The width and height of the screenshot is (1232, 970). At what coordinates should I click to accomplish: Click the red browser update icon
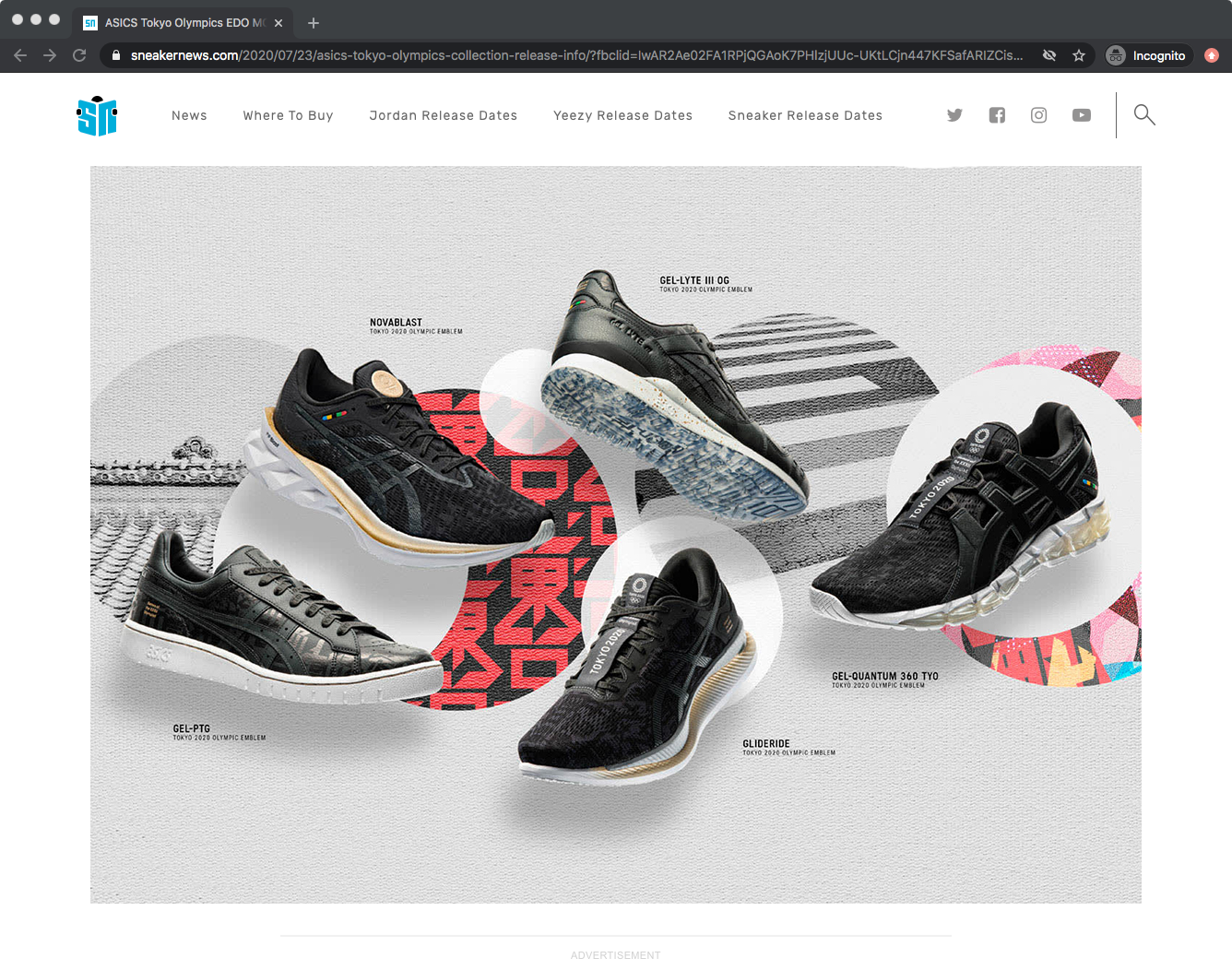1212,55
